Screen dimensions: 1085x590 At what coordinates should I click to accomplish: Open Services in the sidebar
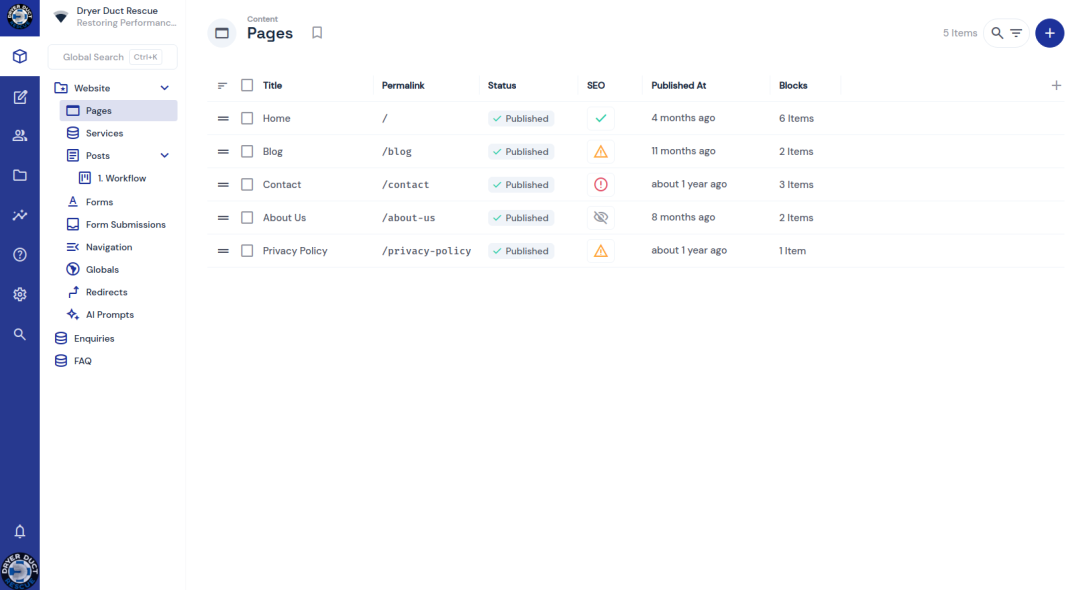tap(104, 133)
